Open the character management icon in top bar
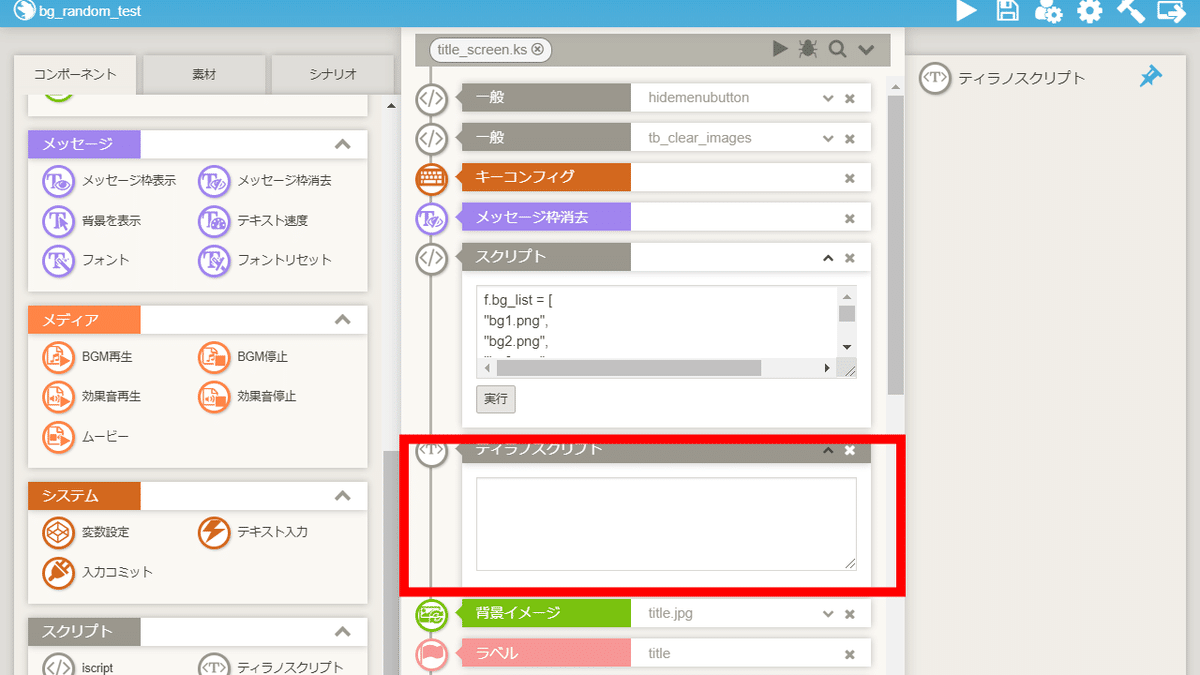 click(x=1048, y=11)
